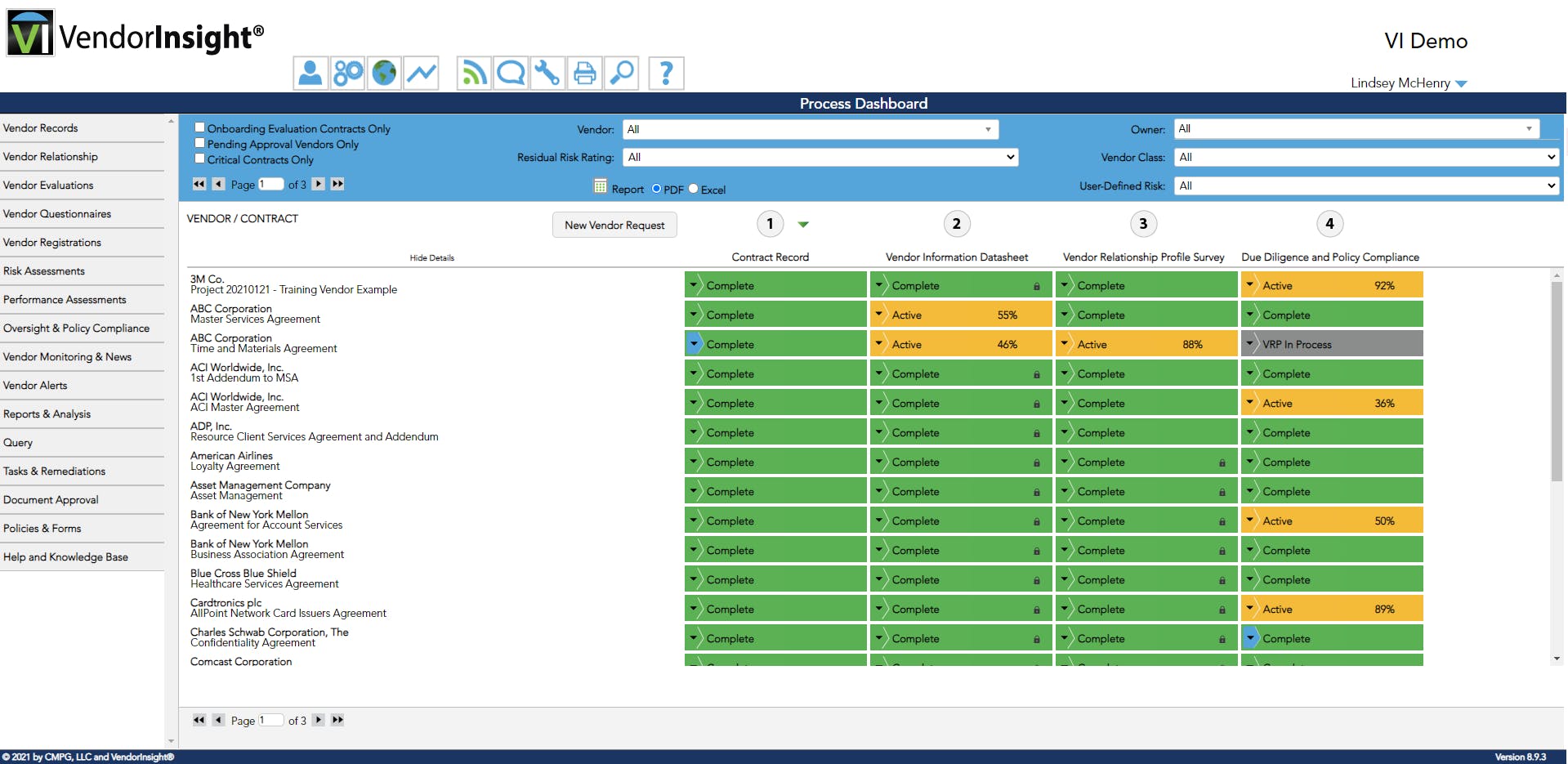Click the printer icon
This screenshot has height=764, width=1568.
click(x=584, y=74)
